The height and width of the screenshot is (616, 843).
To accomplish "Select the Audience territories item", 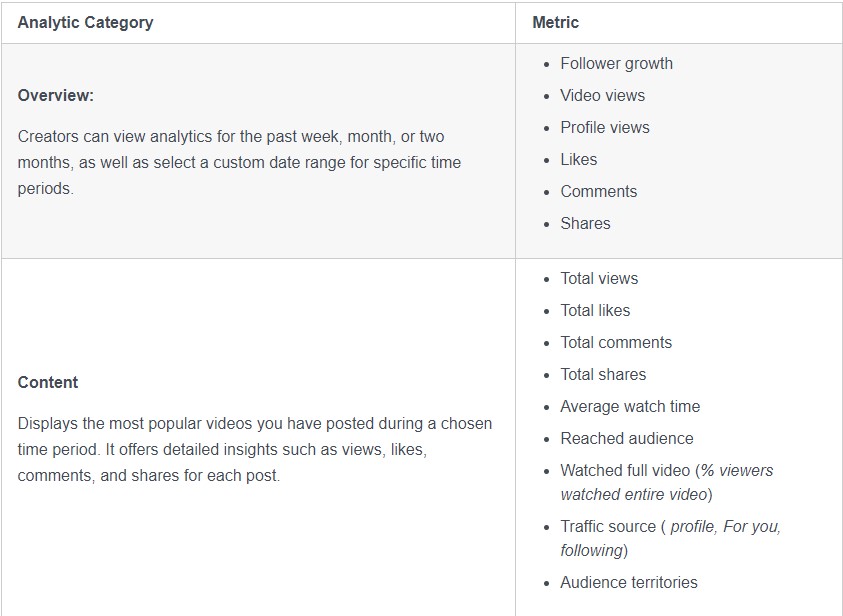I will pos(629,582).
